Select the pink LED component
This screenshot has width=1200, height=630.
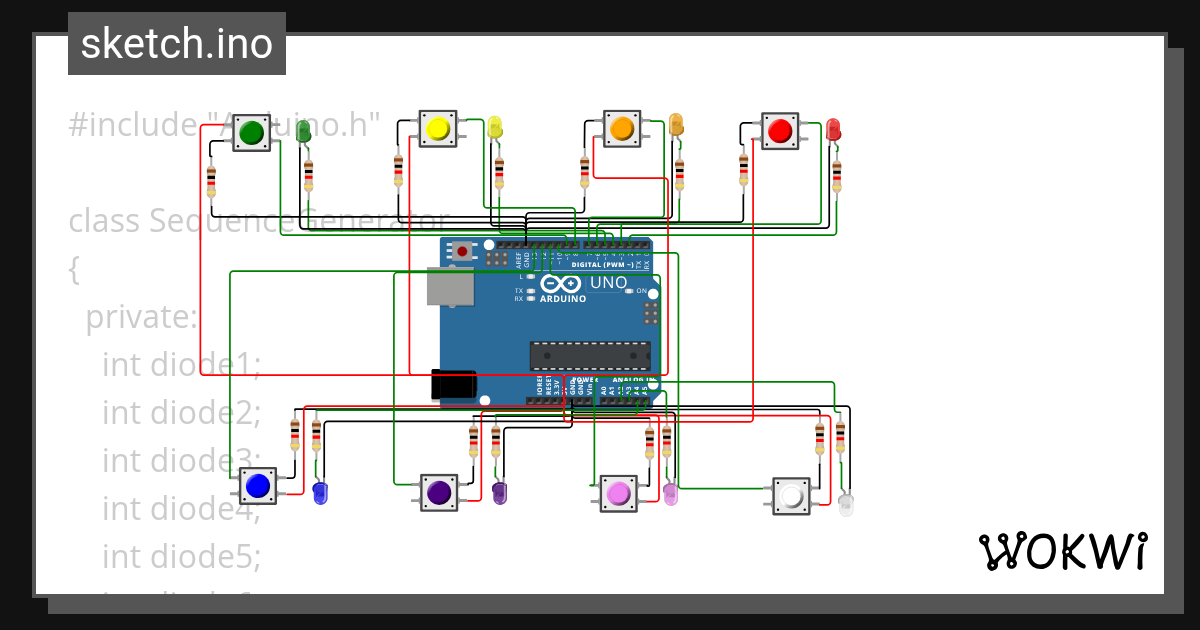[670, 495]
